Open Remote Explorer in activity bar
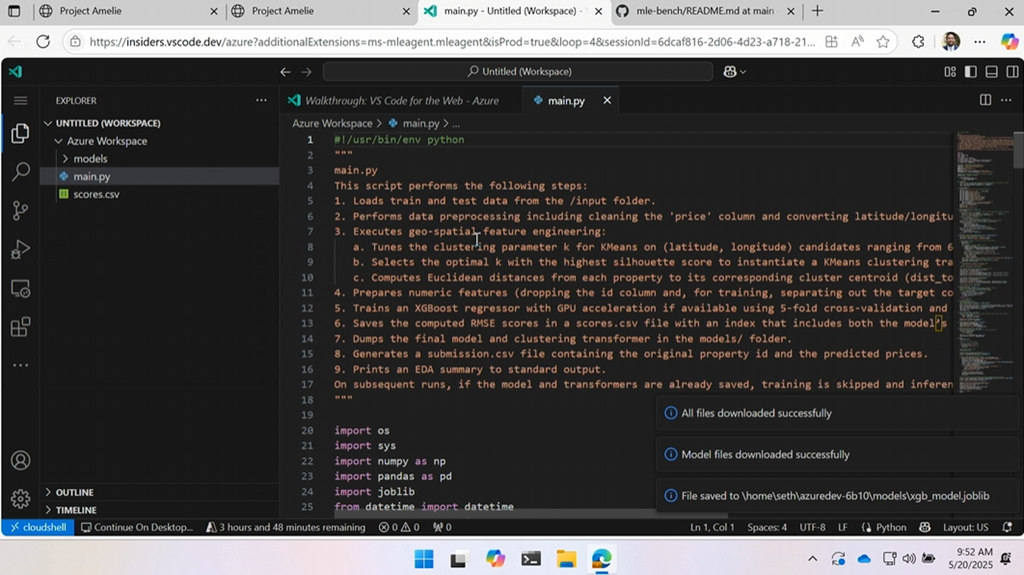Image resolution: width=1024 pixels, height=575 pixels. pyautogui.click(x=20, y=288)
